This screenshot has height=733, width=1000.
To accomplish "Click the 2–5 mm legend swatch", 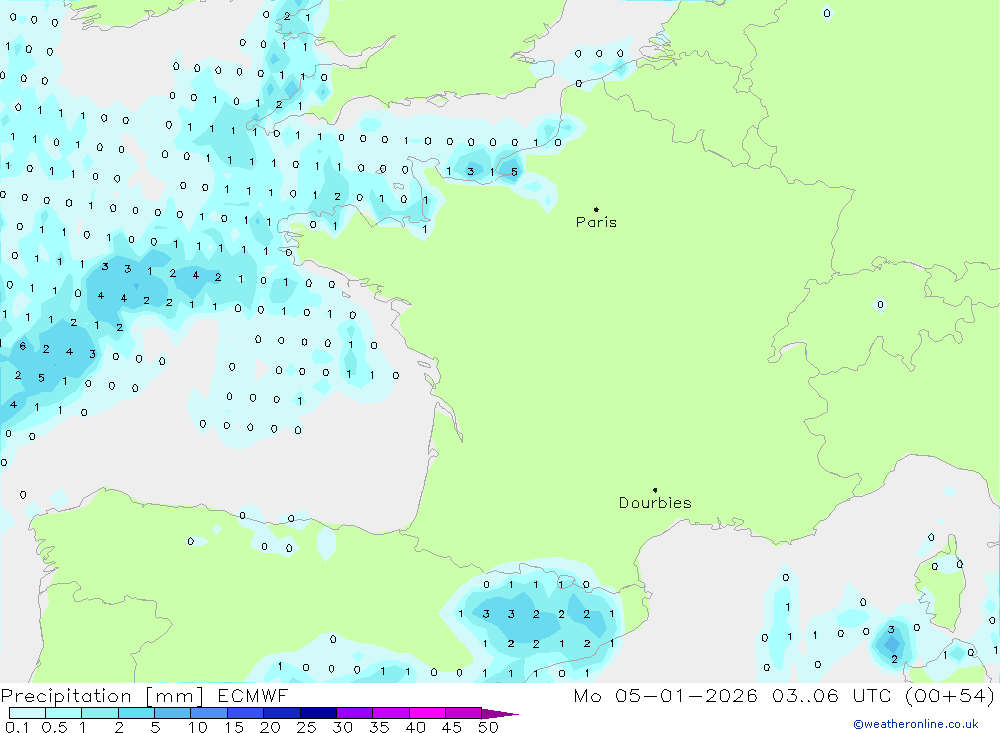I will (x=136, y=713).
